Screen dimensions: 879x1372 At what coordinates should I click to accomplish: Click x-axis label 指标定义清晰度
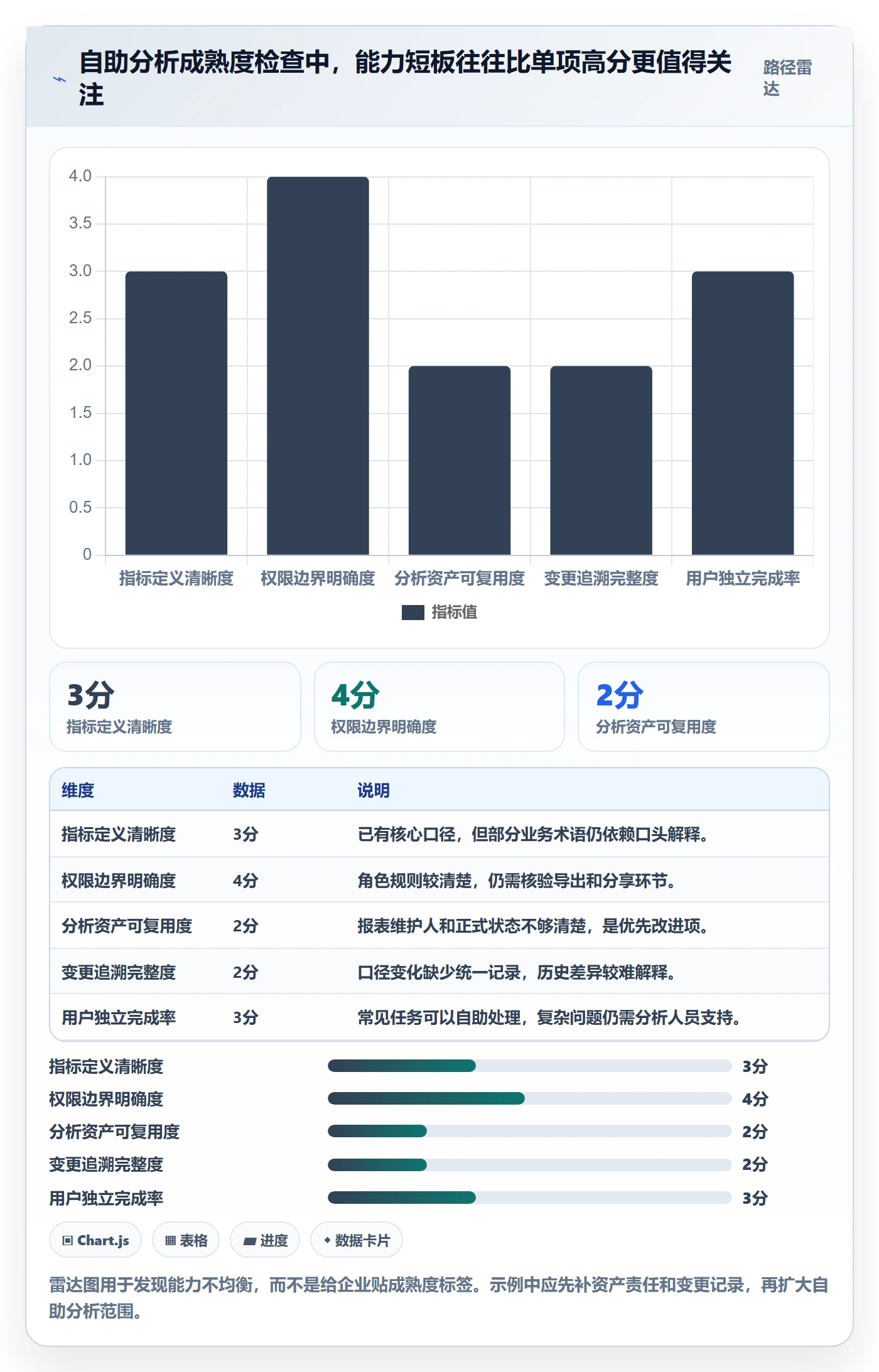pos(176,578)
